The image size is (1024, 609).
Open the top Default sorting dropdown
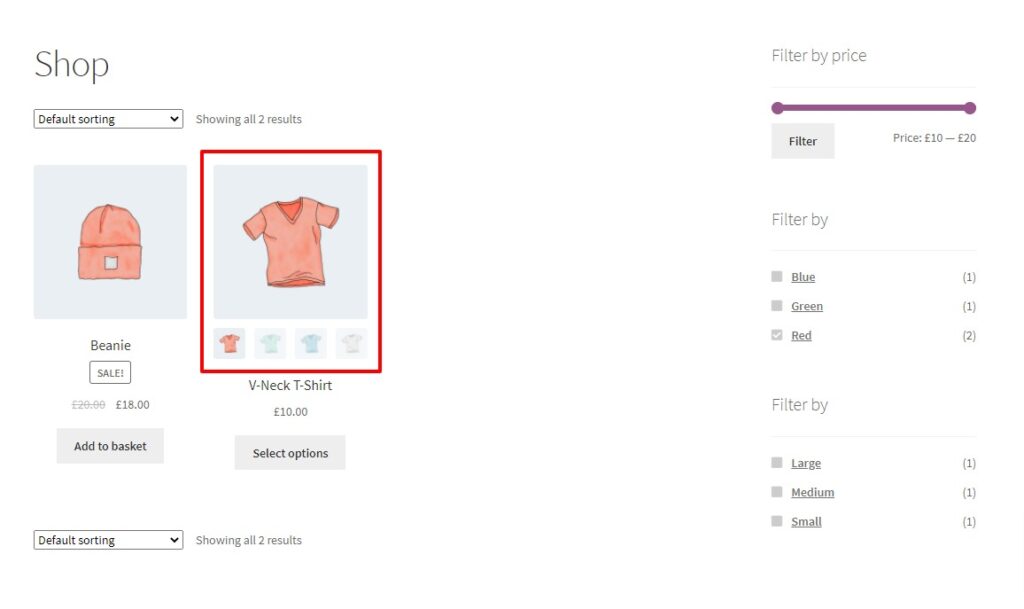point(107,118)
